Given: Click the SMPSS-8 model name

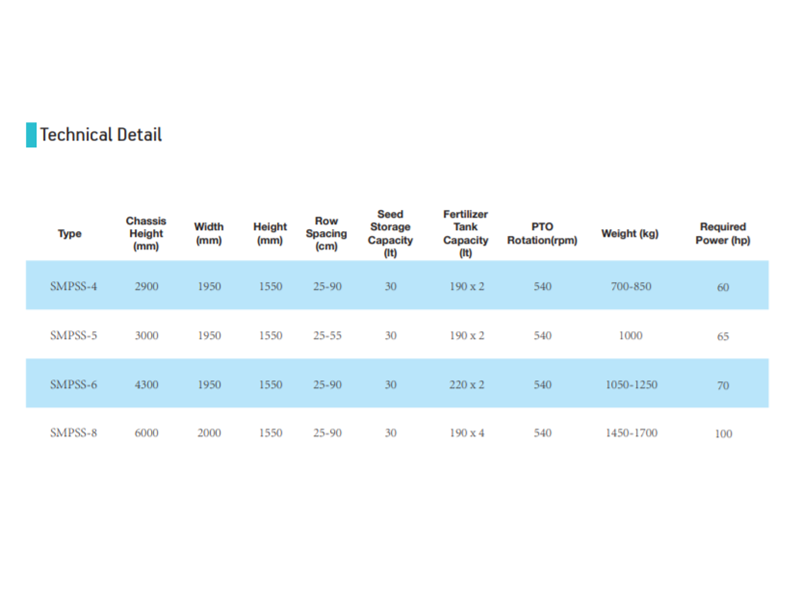Looking at the screenshot, I should tap(73, 434).
